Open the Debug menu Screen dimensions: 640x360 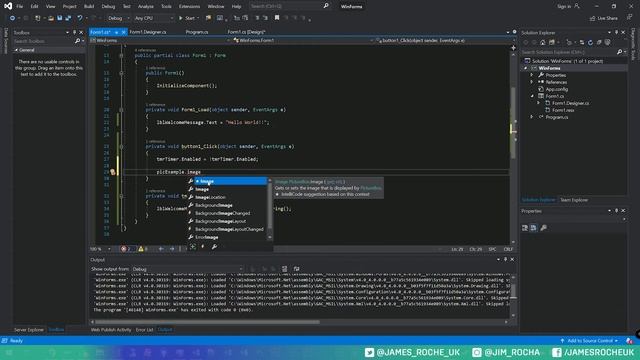108,7
